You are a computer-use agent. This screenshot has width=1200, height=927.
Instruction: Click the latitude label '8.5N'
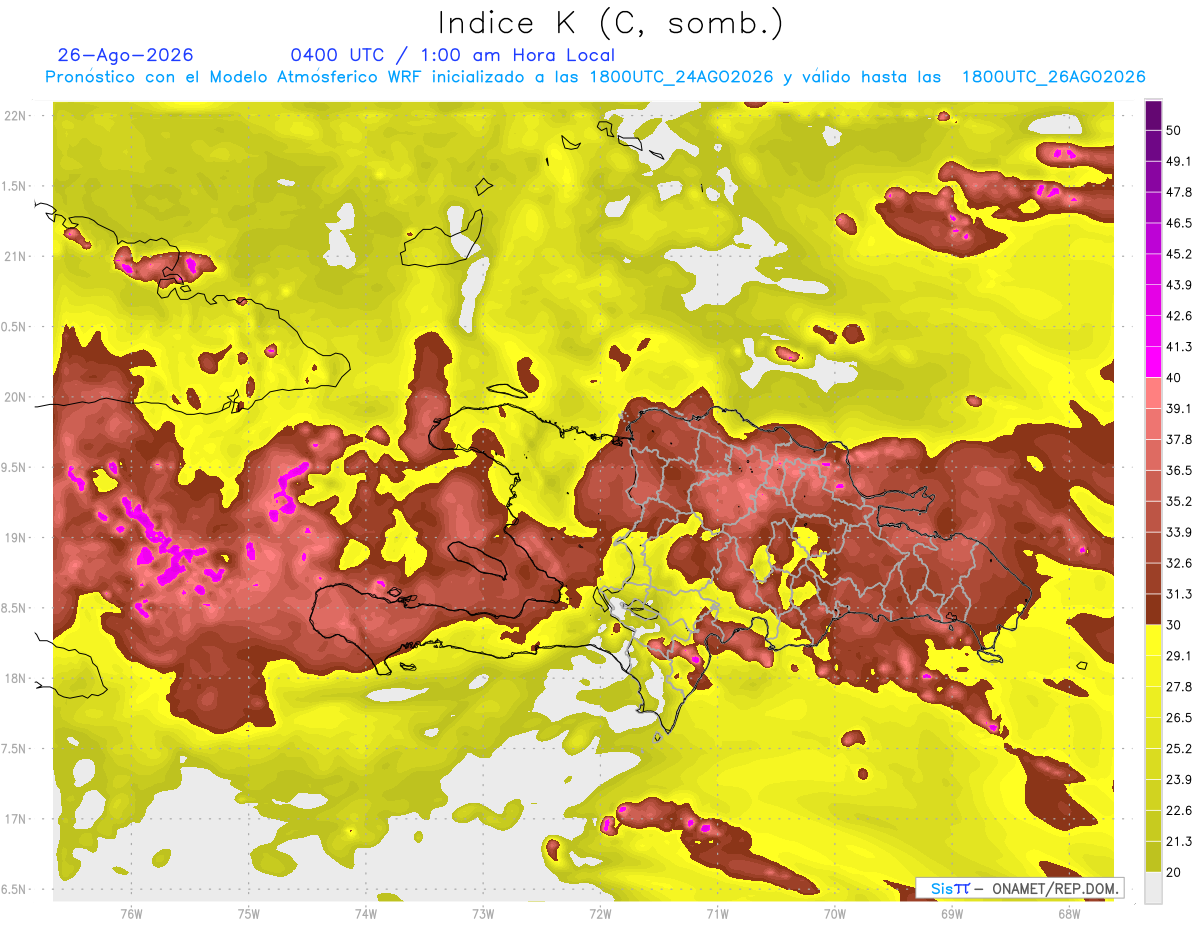tap(12, 608)
